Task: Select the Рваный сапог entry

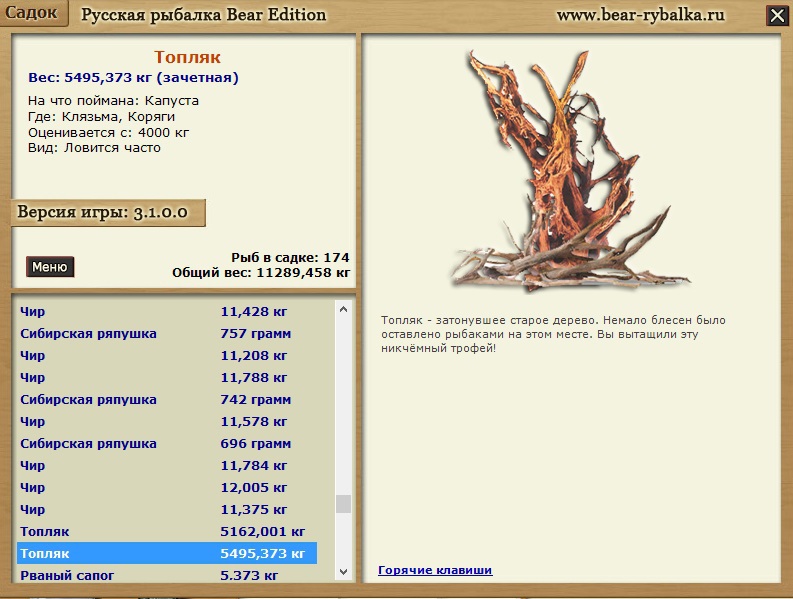Action: point(167,575)
